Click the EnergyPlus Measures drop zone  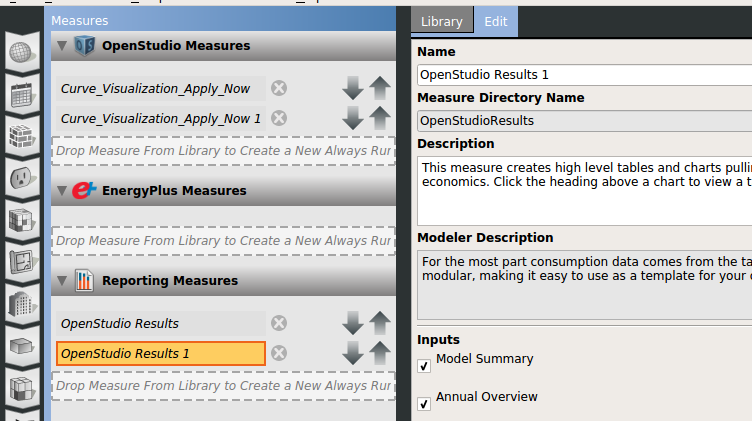pyautogui.click(x=223, y=241)
